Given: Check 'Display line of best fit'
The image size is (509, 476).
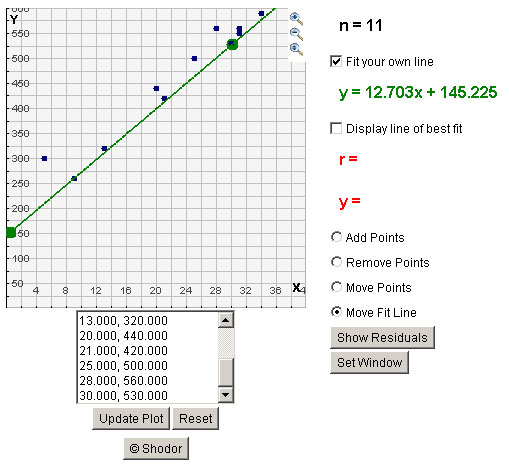Looking at the screenshot, I should 336,128.
